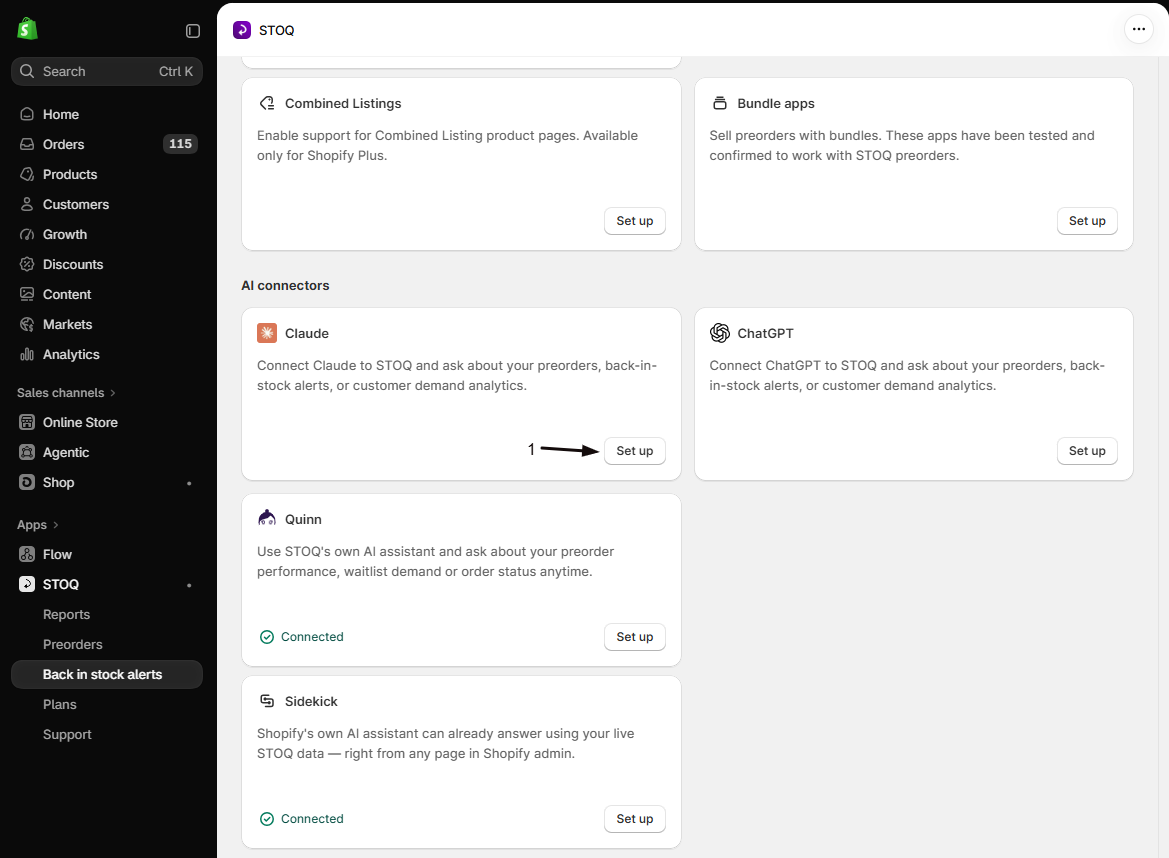Select Back in stock alerts menu item
This screenshot has height=858, width=1169.
(107, 674)
